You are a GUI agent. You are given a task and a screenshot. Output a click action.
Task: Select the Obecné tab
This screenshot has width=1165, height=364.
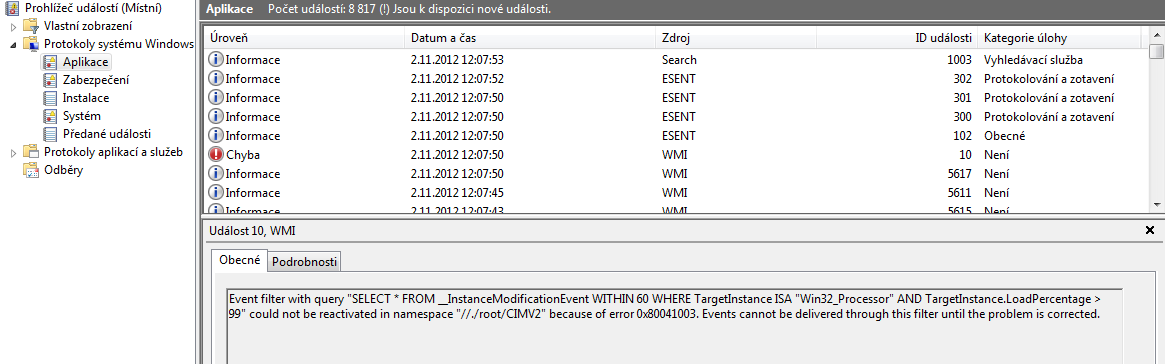tap(239, 261)
